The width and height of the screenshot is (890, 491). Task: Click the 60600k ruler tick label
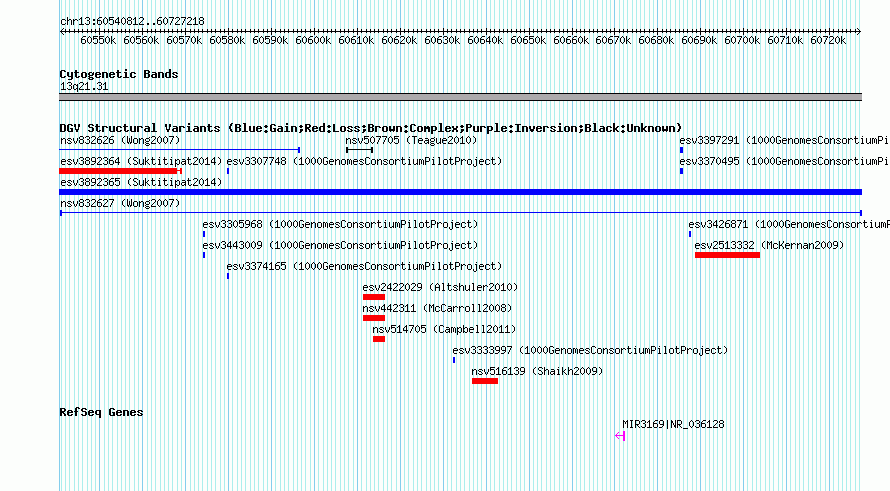313,40
